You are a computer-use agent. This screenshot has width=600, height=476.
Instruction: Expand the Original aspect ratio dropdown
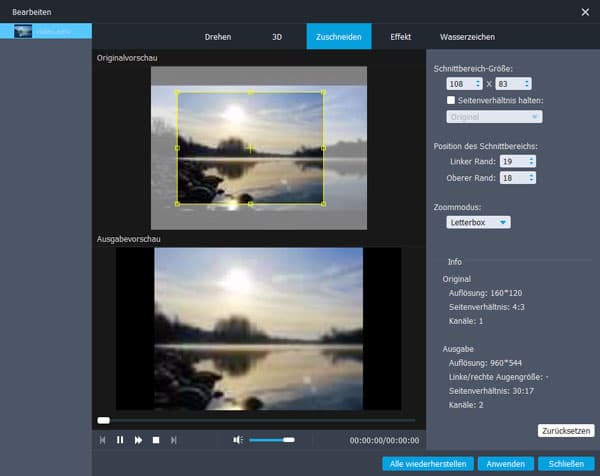click(495, 117)
